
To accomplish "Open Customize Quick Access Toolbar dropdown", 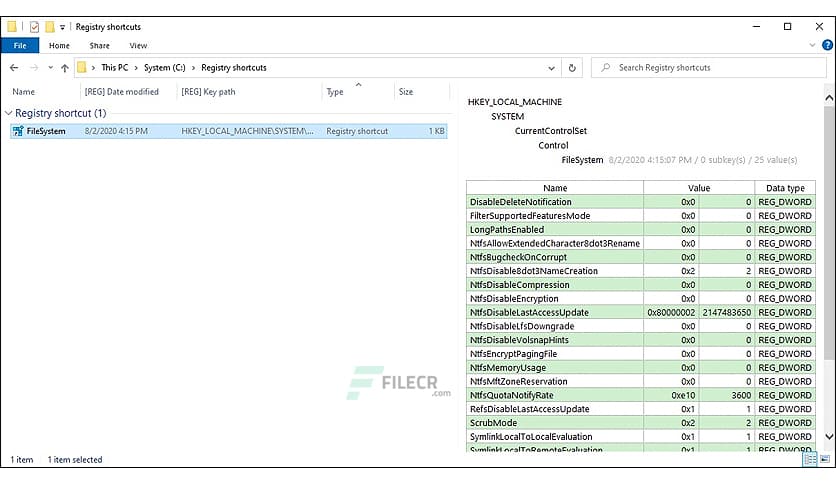I will click(x=63, y=27).
